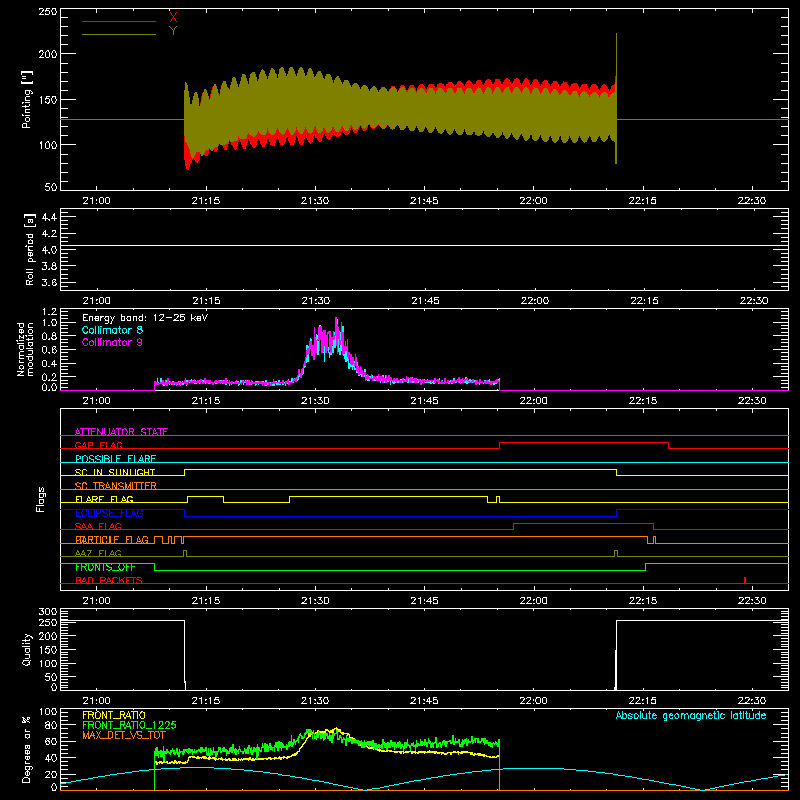Click the 'Normalized modulation' axis title
The height and width of the screenshot is (800, 800).
[25, 349]
